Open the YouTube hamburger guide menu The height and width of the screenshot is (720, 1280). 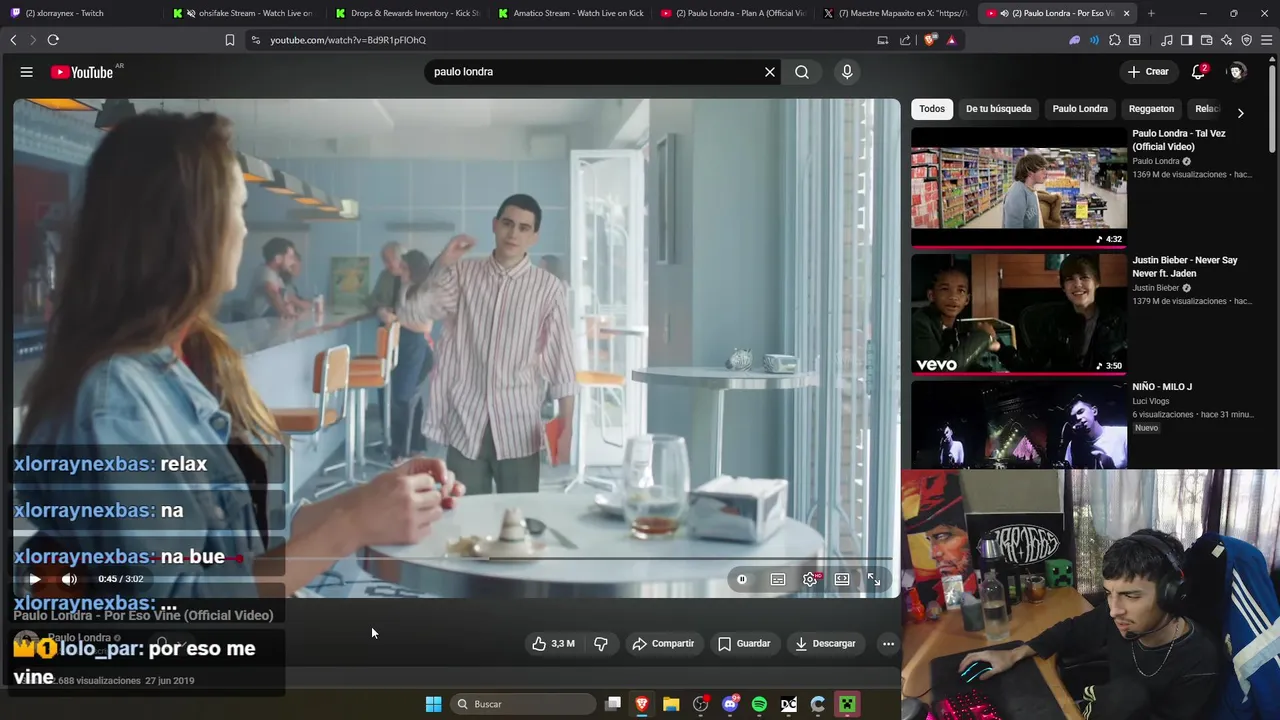27,72
